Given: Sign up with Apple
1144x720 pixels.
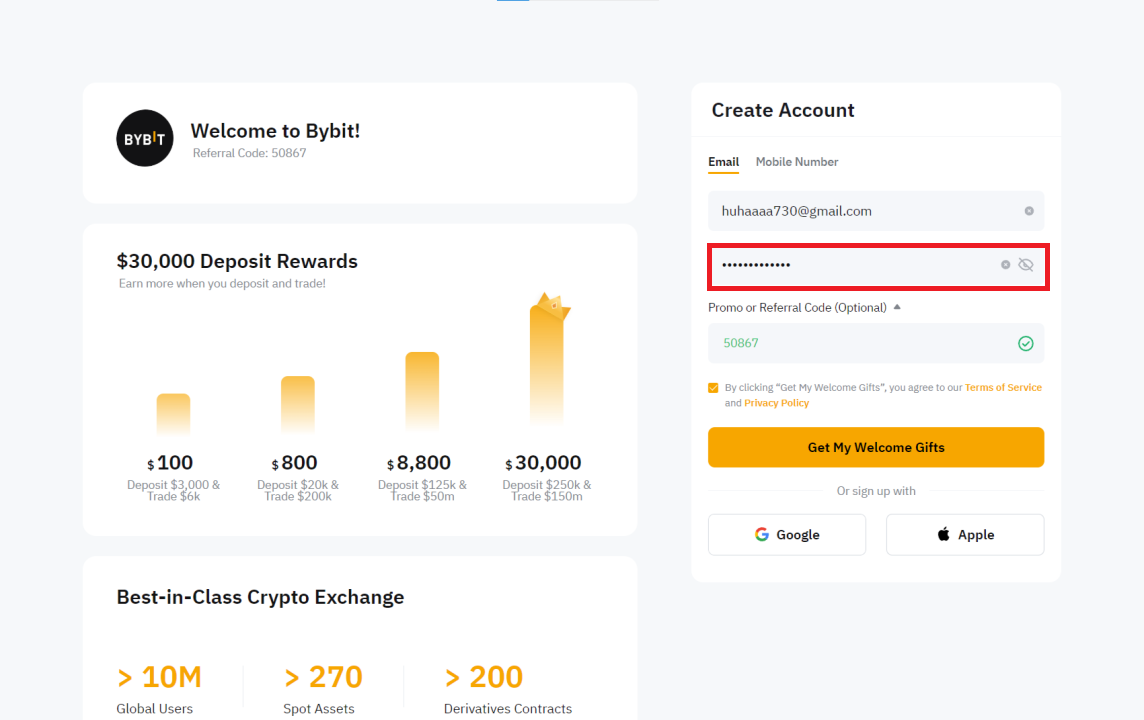Looking at the screenshot, I should pos(965,535).
